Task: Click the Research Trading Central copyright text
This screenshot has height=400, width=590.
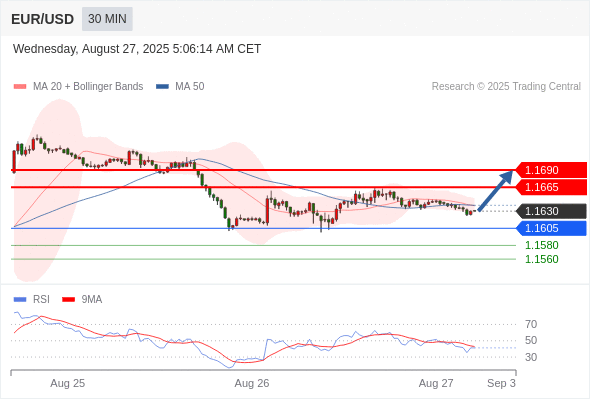Action: point(506,87)
